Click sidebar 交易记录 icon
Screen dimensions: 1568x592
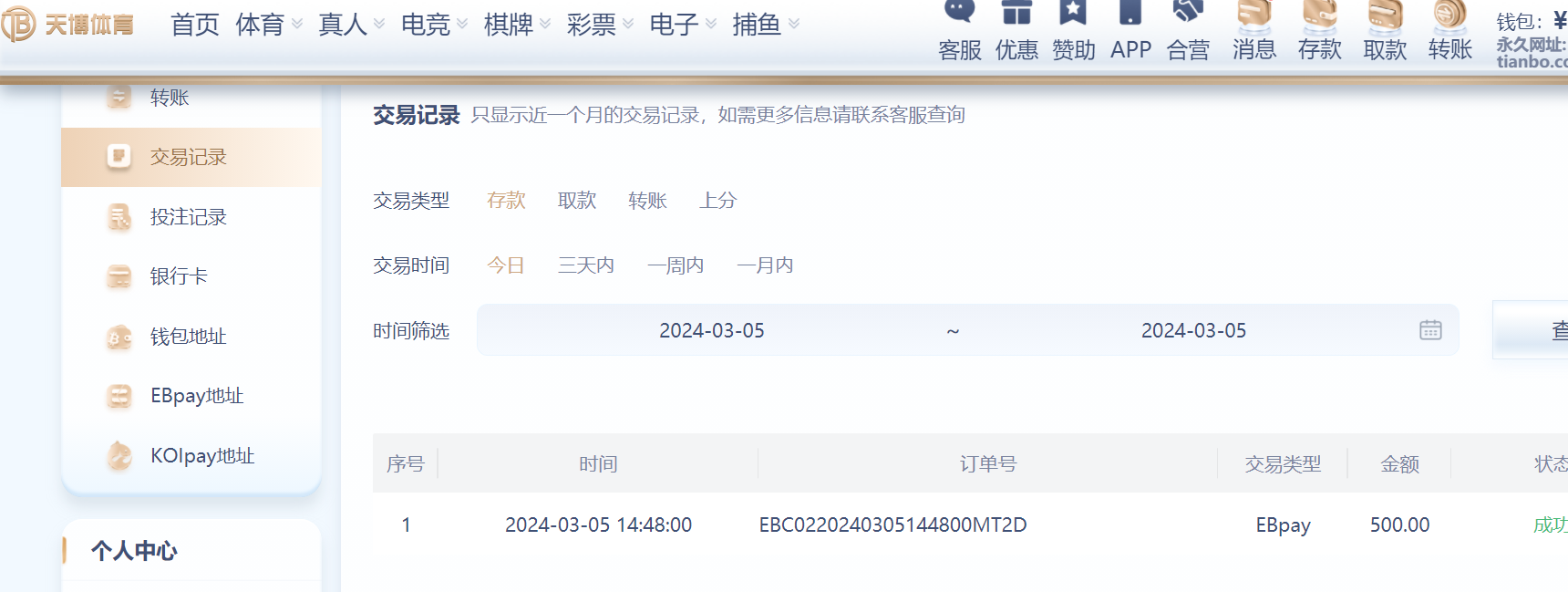(x=119, y=157)
